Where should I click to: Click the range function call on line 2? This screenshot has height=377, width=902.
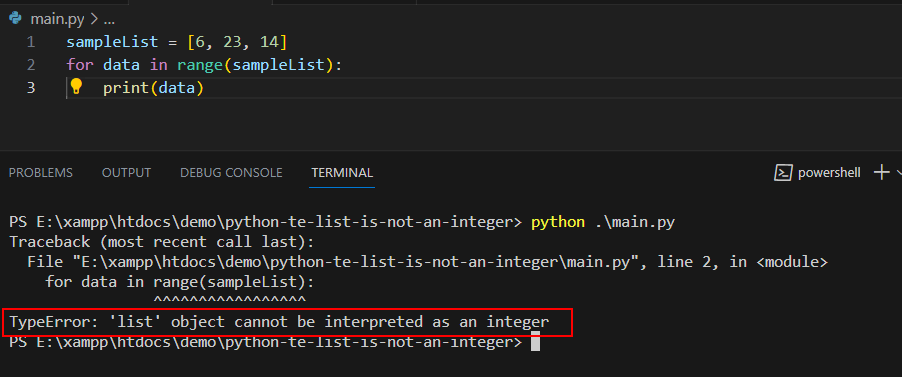click(x=200, y=65)
